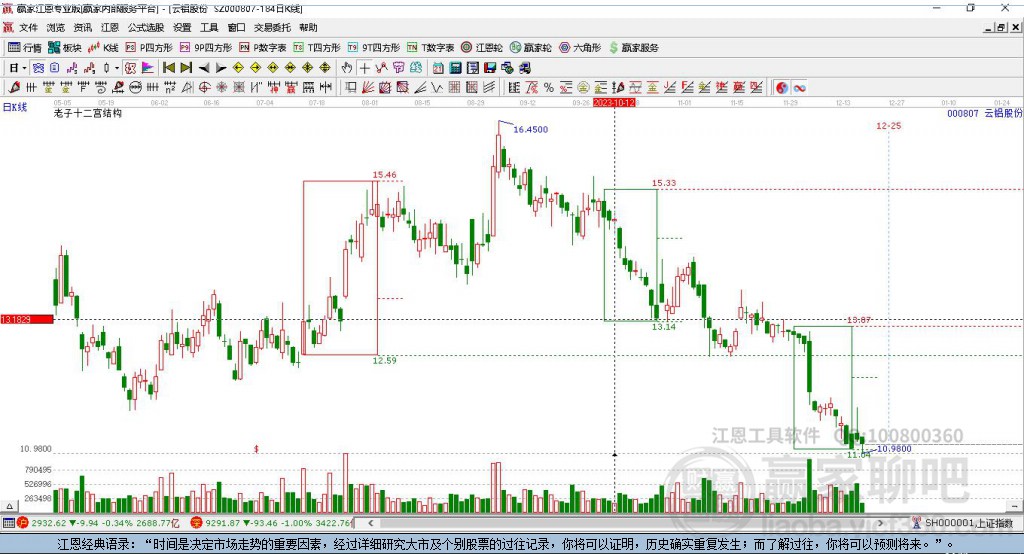
Task: Click the yin-yang taiji icon
Action: (x=782, y=88)
